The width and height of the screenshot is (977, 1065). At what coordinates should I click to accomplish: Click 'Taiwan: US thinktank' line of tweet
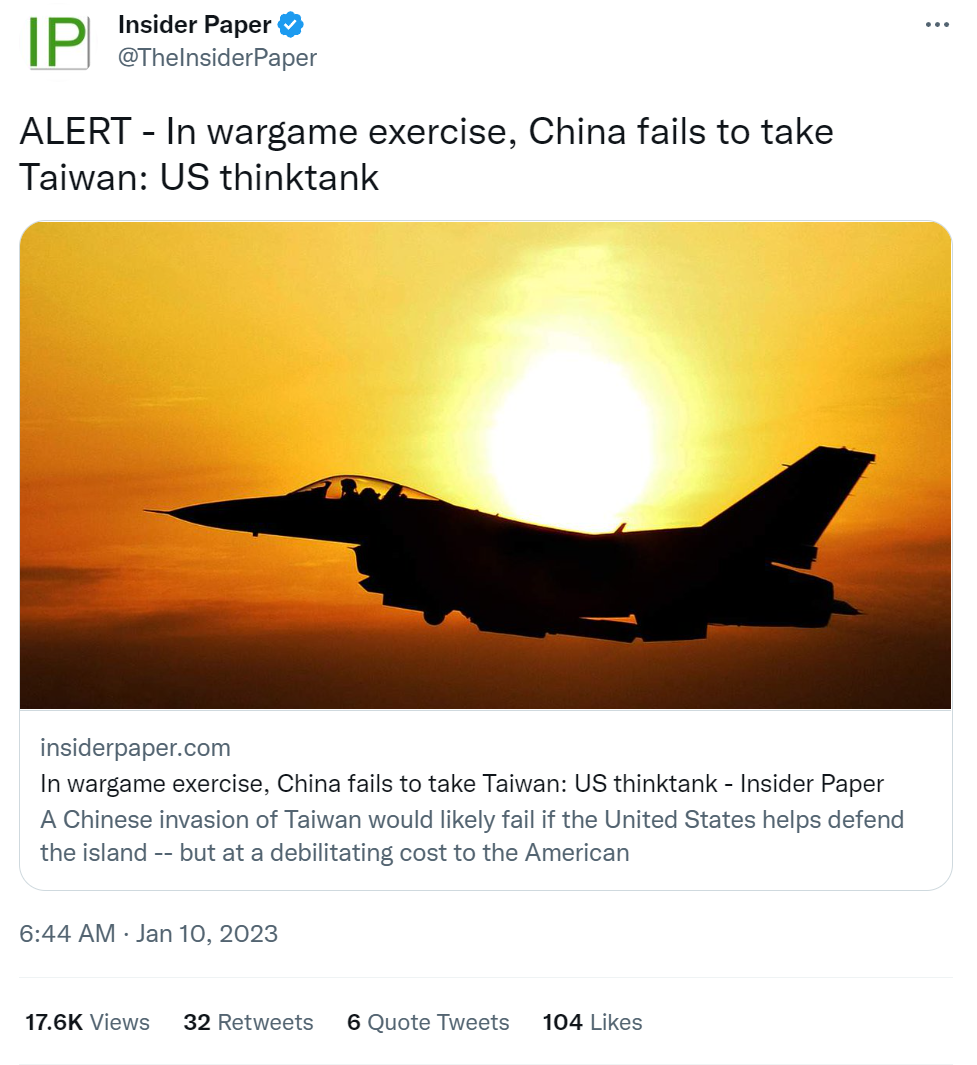point(199,178)
